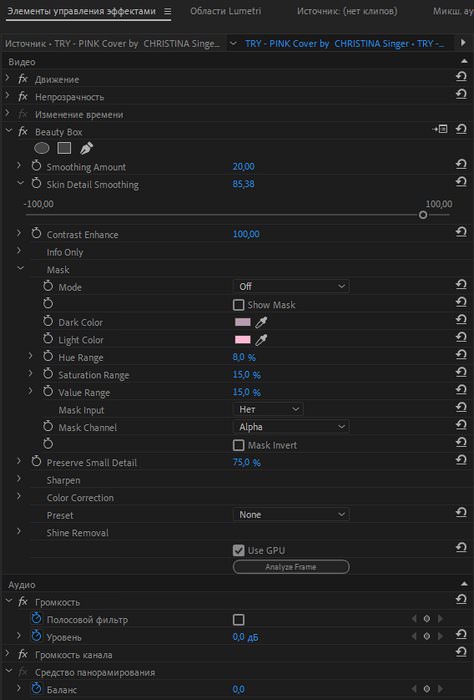
Task: Enable the Mask Invert checkbox
Action: (239, 445)
